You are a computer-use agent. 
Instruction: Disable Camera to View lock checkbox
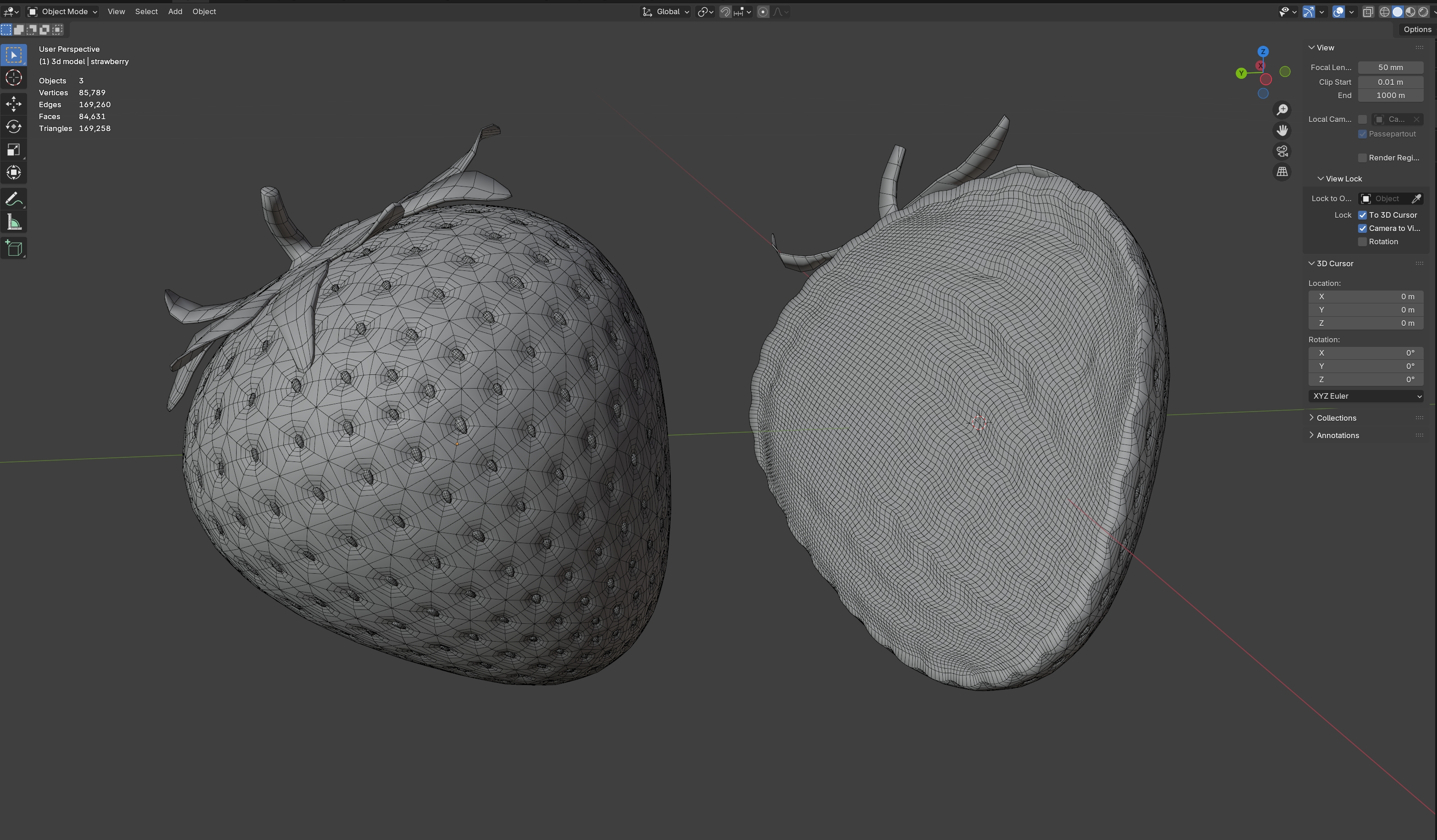pyautogui.click(x=1362, y=229)
